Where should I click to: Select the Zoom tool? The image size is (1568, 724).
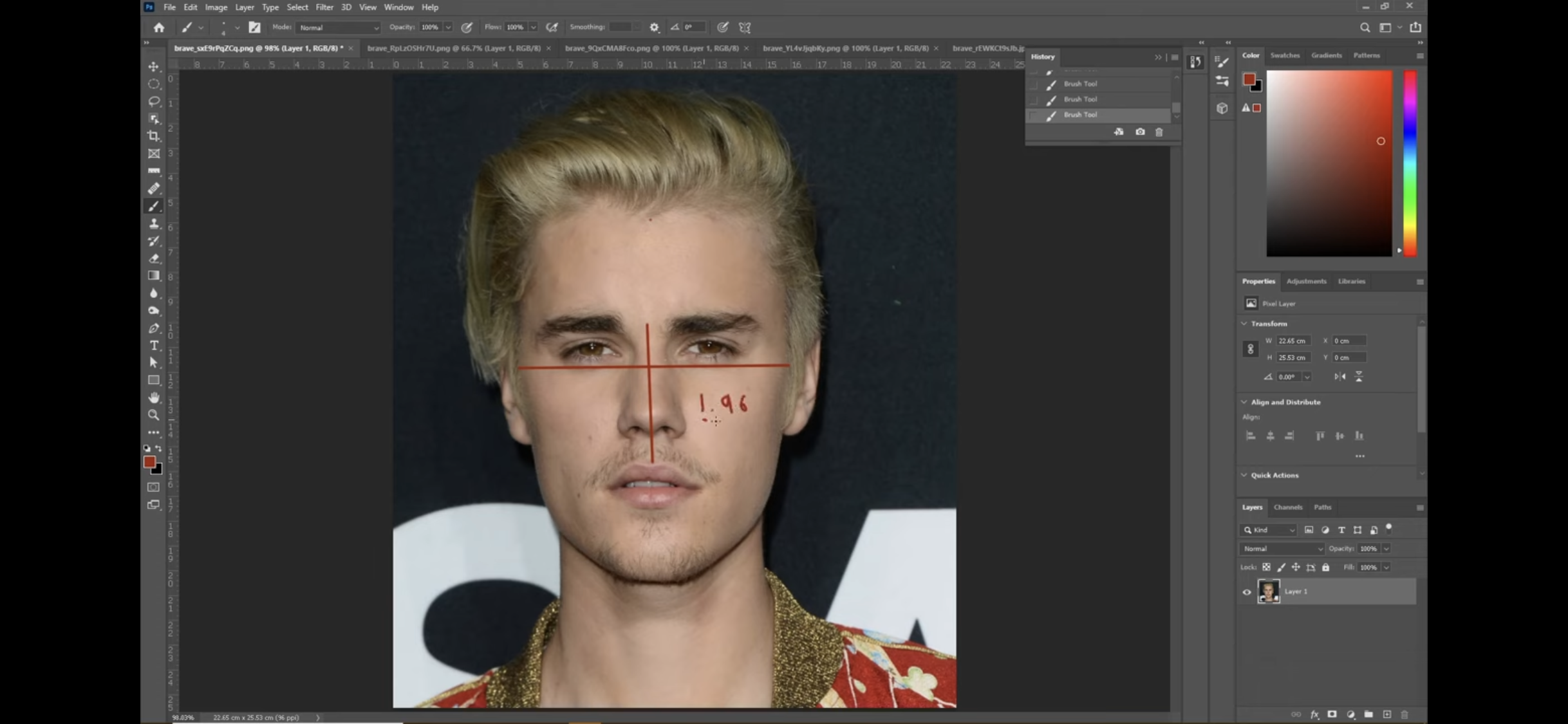[x=154, y=415]
